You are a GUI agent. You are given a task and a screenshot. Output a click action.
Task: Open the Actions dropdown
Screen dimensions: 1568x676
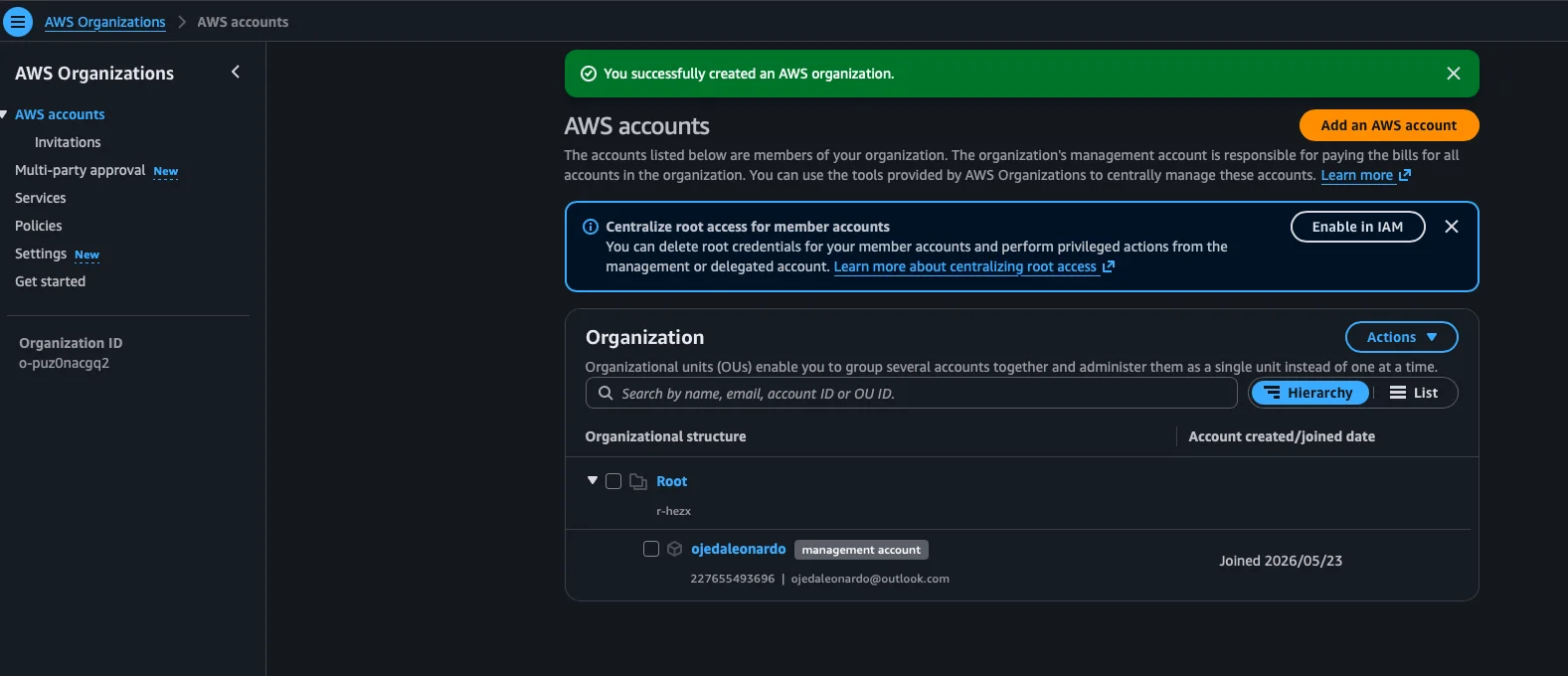click(1401, 337)
